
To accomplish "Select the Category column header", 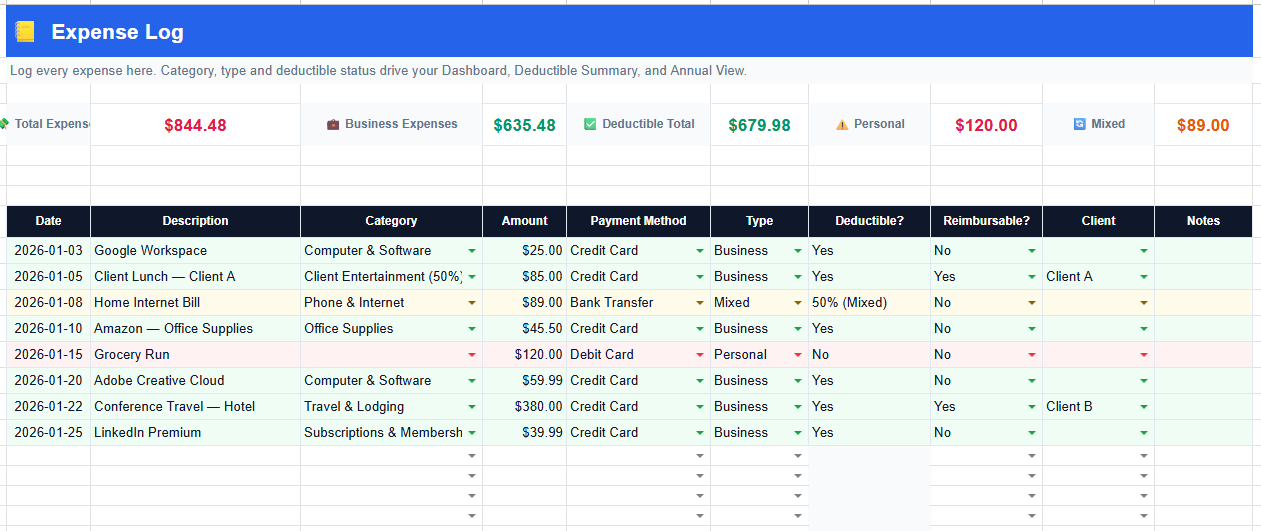I will tap(391, 221).
